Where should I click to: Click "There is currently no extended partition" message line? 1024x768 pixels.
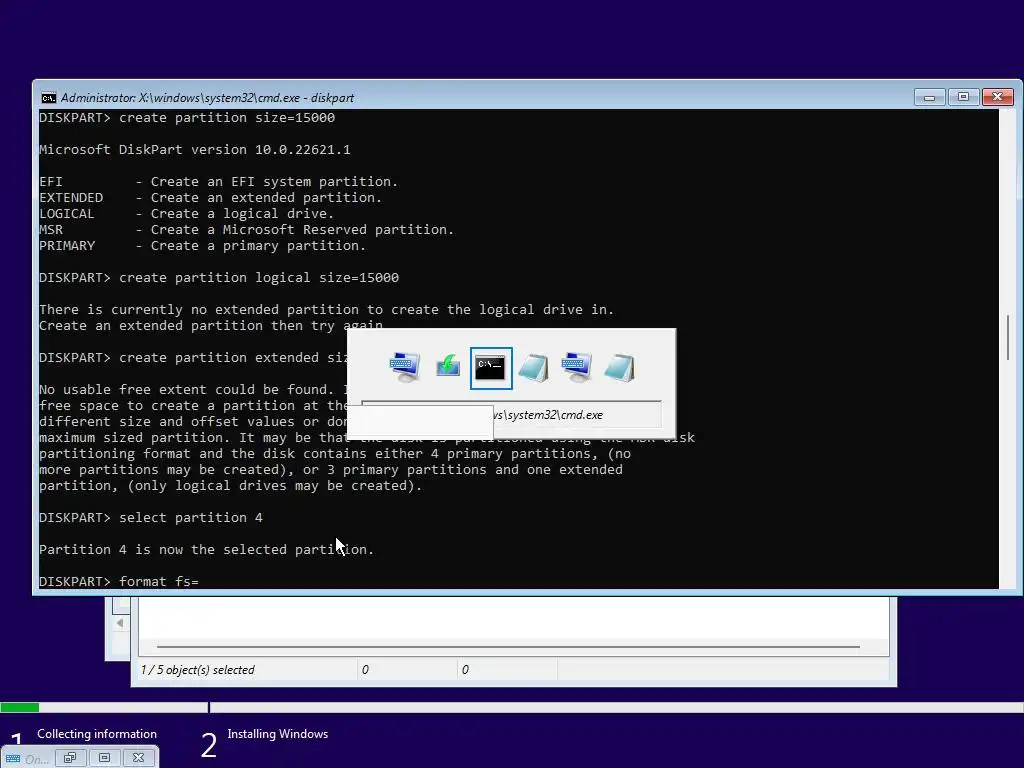click(327, 310)
